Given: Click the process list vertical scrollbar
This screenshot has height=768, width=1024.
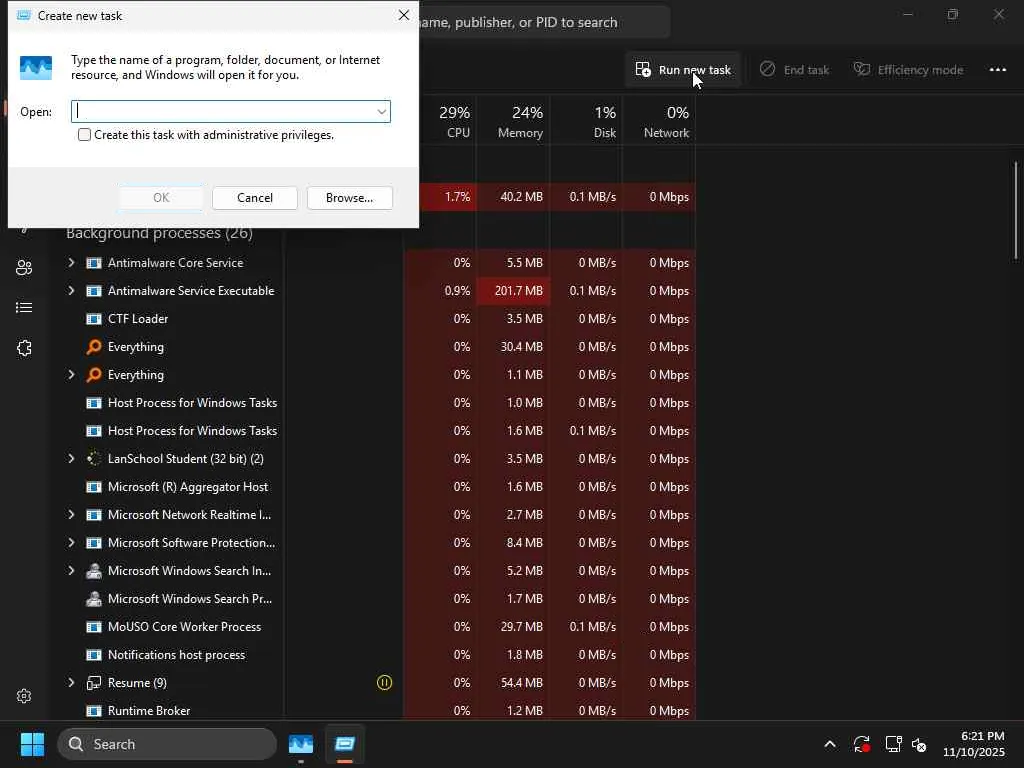Looking at the screenshot, I should pyautogui.click(x=1016, y=210).
